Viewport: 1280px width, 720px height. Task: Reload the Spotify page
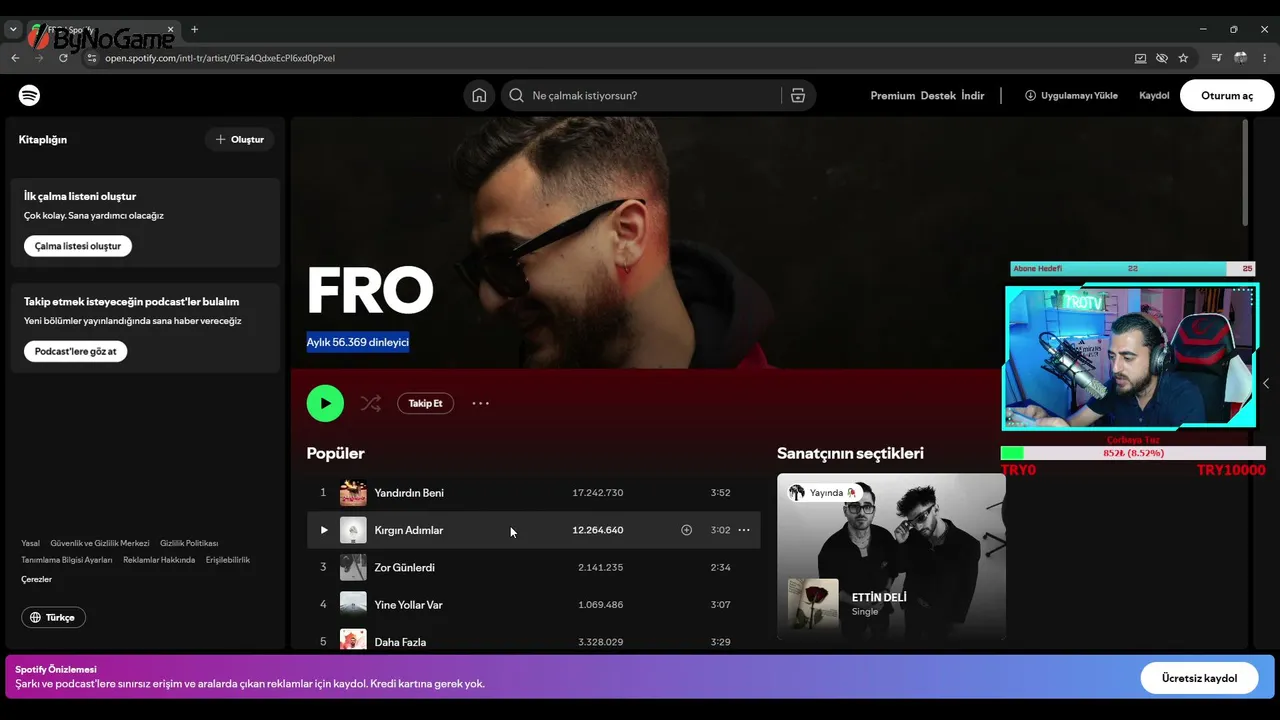pos(63,58)
